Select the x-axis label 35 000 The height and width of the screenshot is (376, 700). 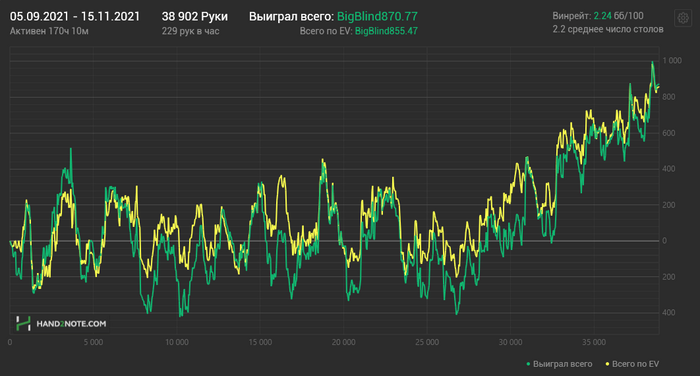594,343
